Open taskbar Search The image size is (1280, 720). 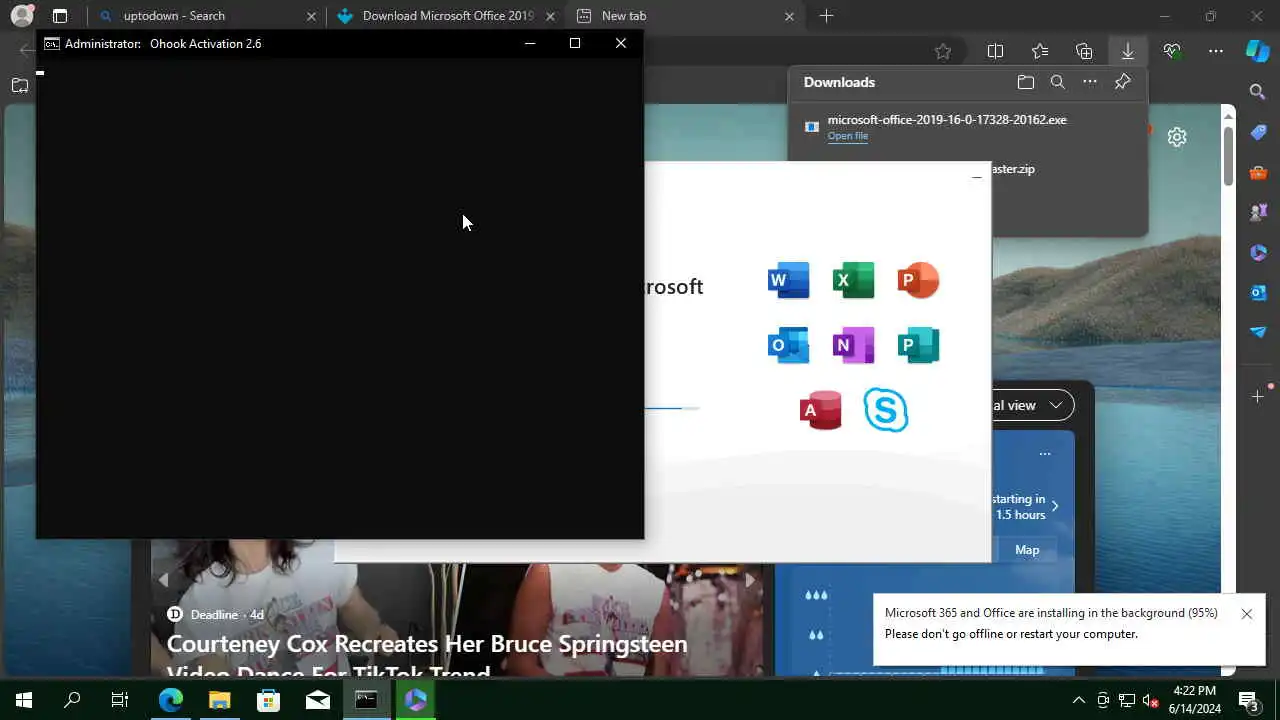72,700
